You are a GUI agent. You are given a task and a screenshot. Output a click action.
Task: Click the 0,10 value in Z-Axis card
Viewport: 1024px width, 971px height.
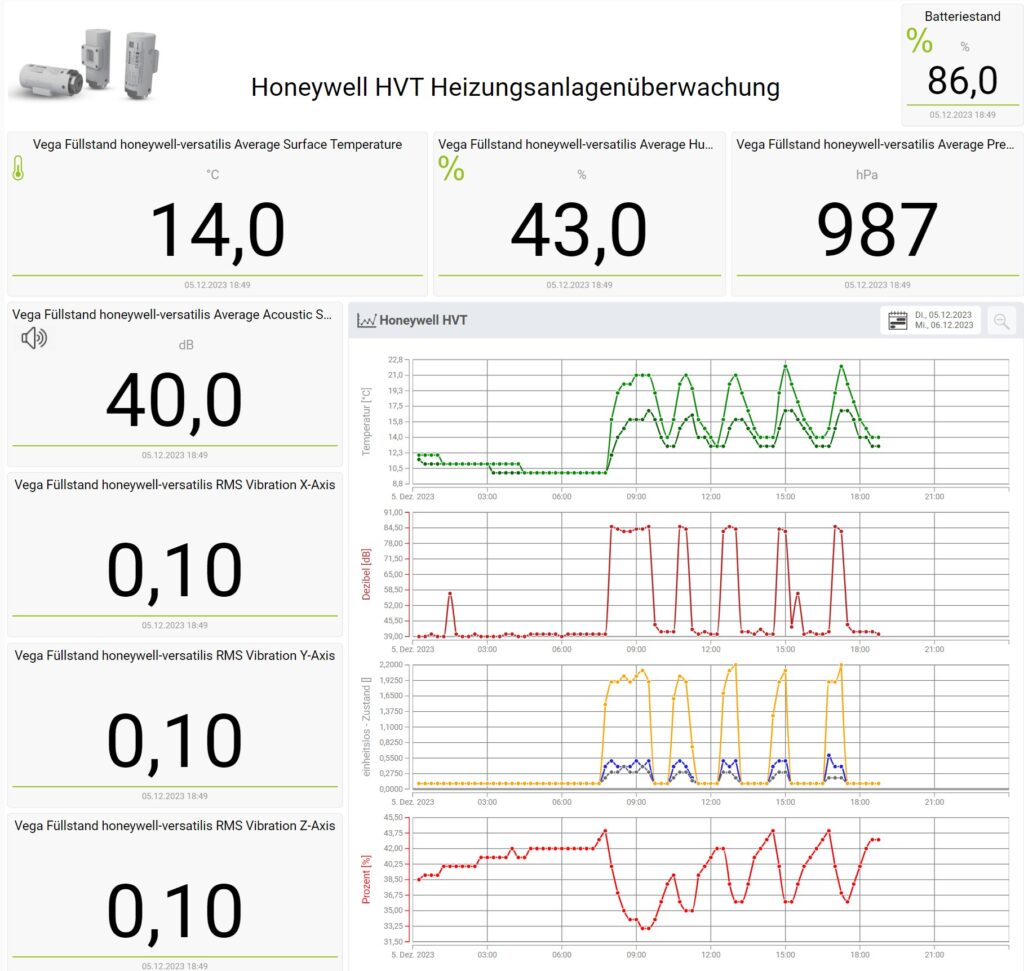click(174, 912)
